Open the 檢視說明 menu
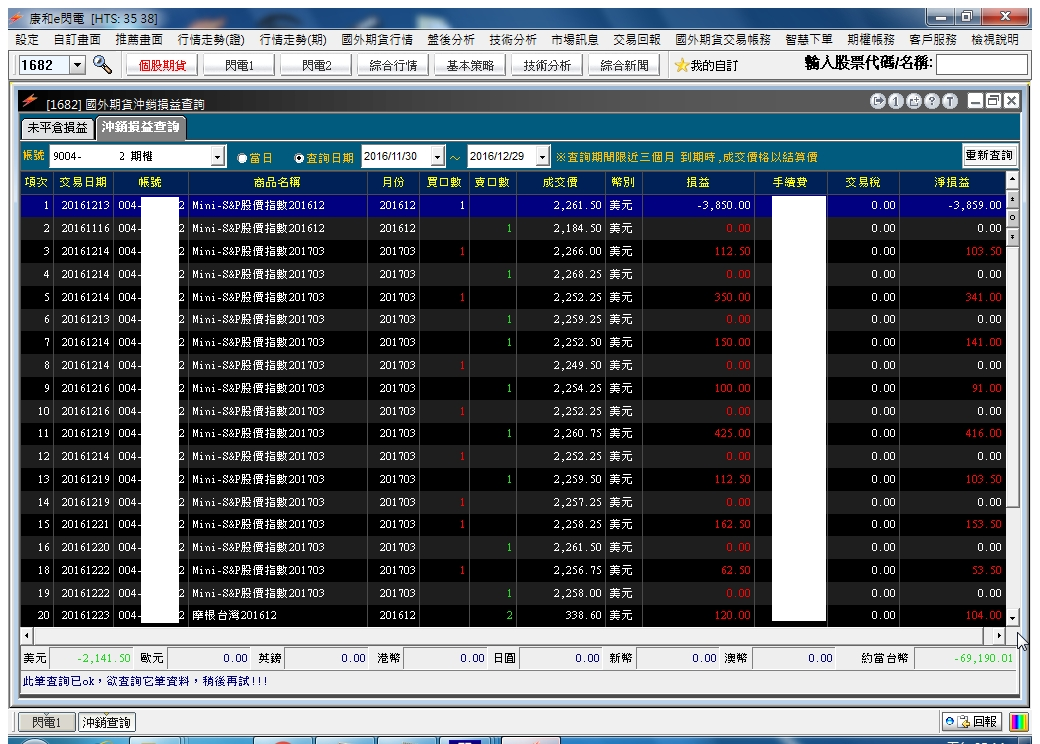 pos(995,40)
